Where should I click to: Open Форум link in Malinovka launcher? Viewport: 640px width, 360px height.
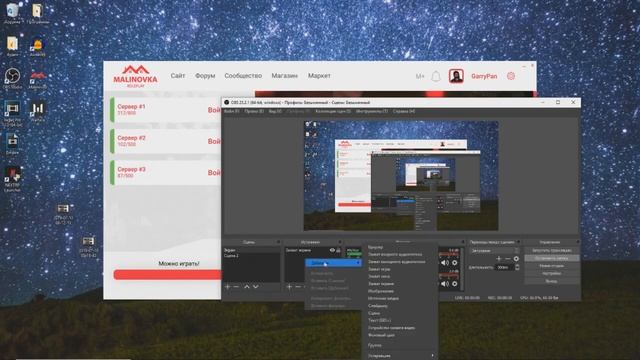tap(205, 76)
